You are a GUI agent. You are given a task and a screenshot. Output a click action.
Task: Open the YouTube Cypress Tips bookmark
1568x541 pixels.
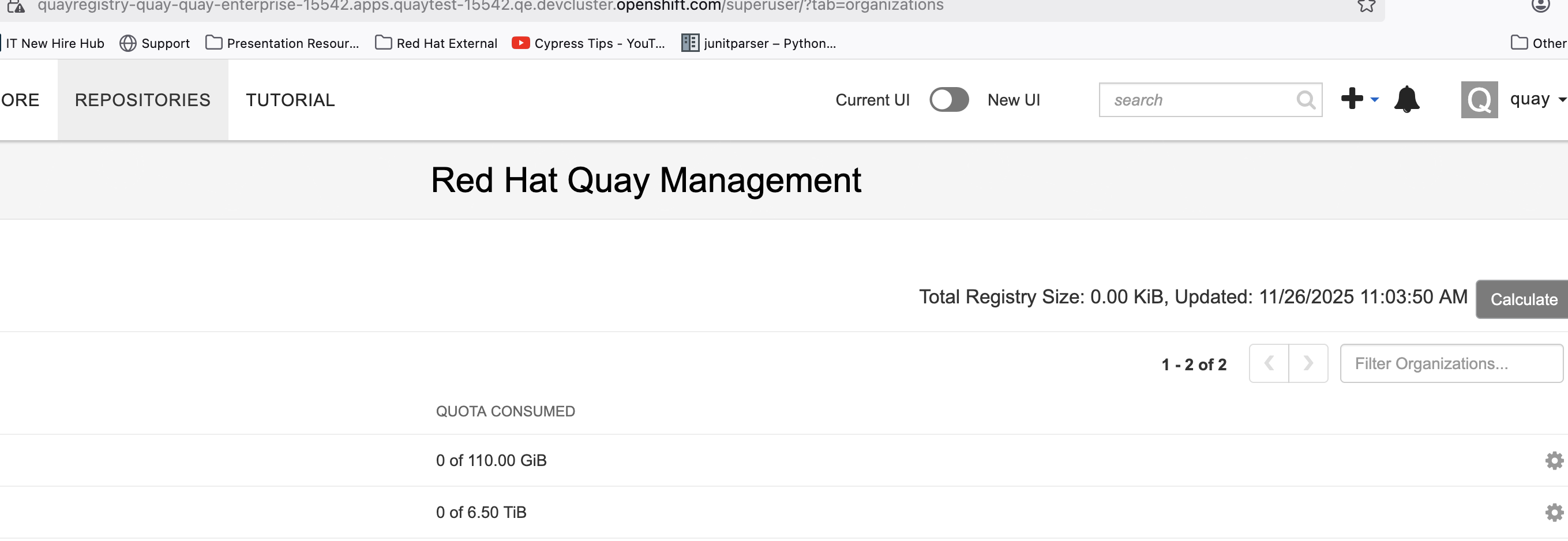point(588,43)
